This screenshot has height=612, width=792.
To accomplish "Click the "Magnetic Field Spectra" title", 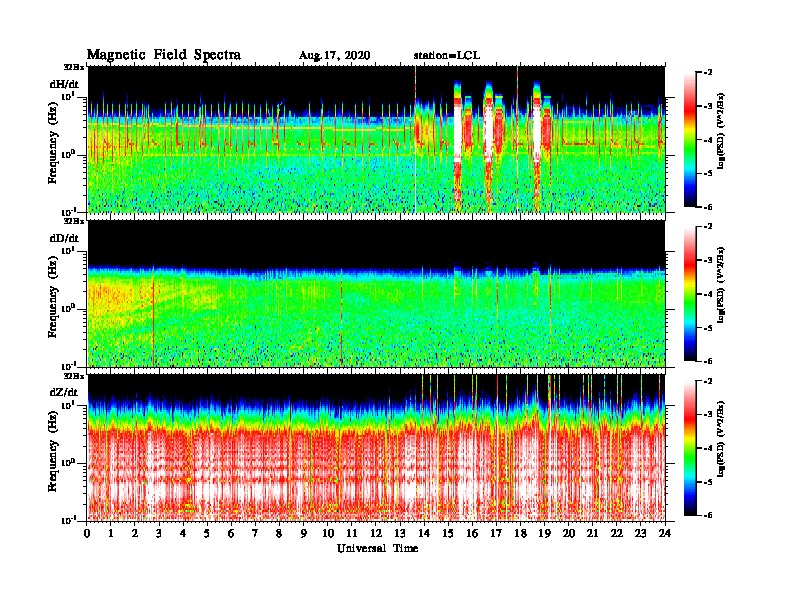I will [x=164, y=55].
